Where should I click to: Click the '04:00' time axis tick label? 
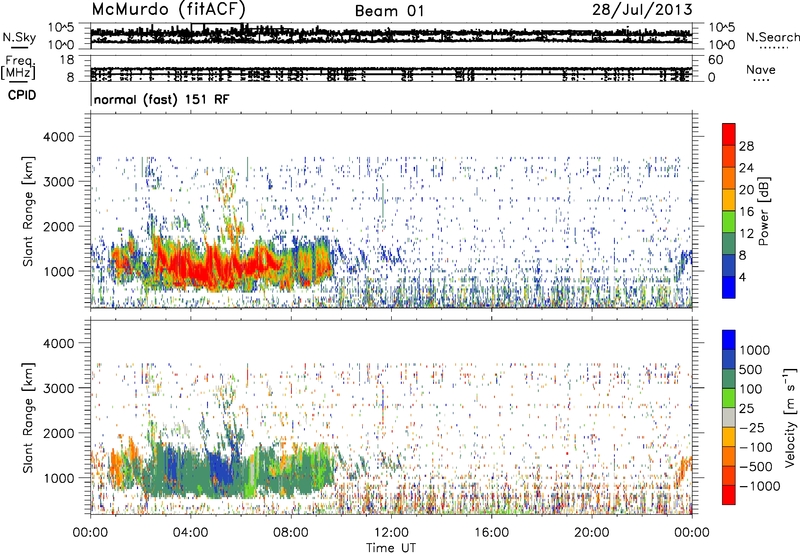pyautogui.click(x=190, y=533)
